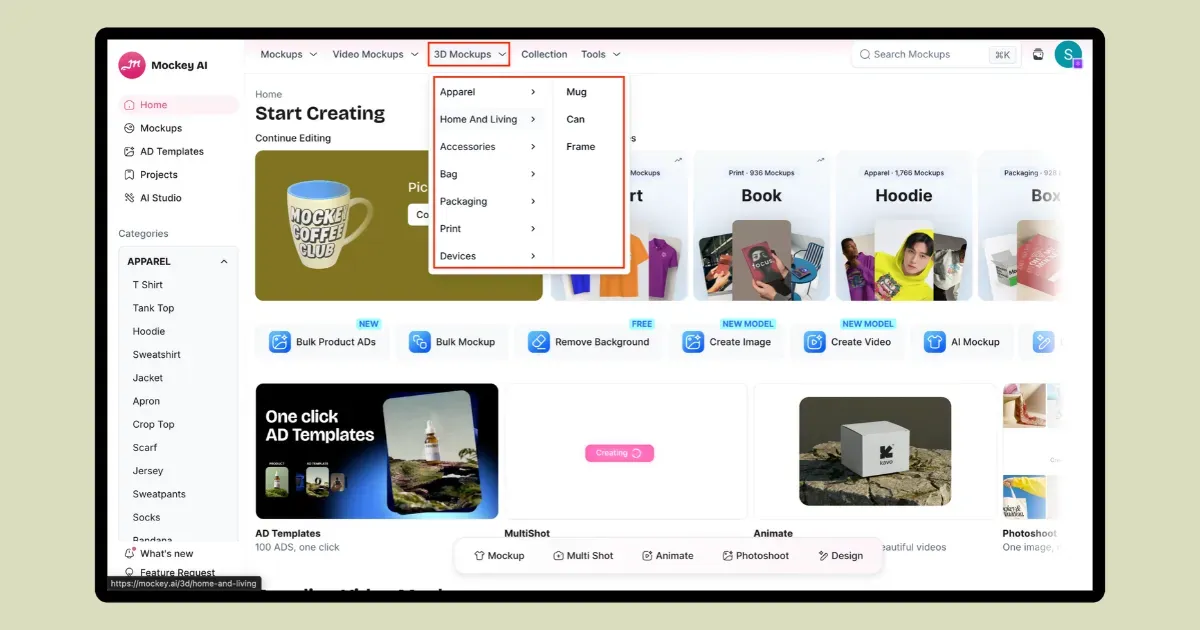Expand the Bag submenu

[x=488, y=174]
